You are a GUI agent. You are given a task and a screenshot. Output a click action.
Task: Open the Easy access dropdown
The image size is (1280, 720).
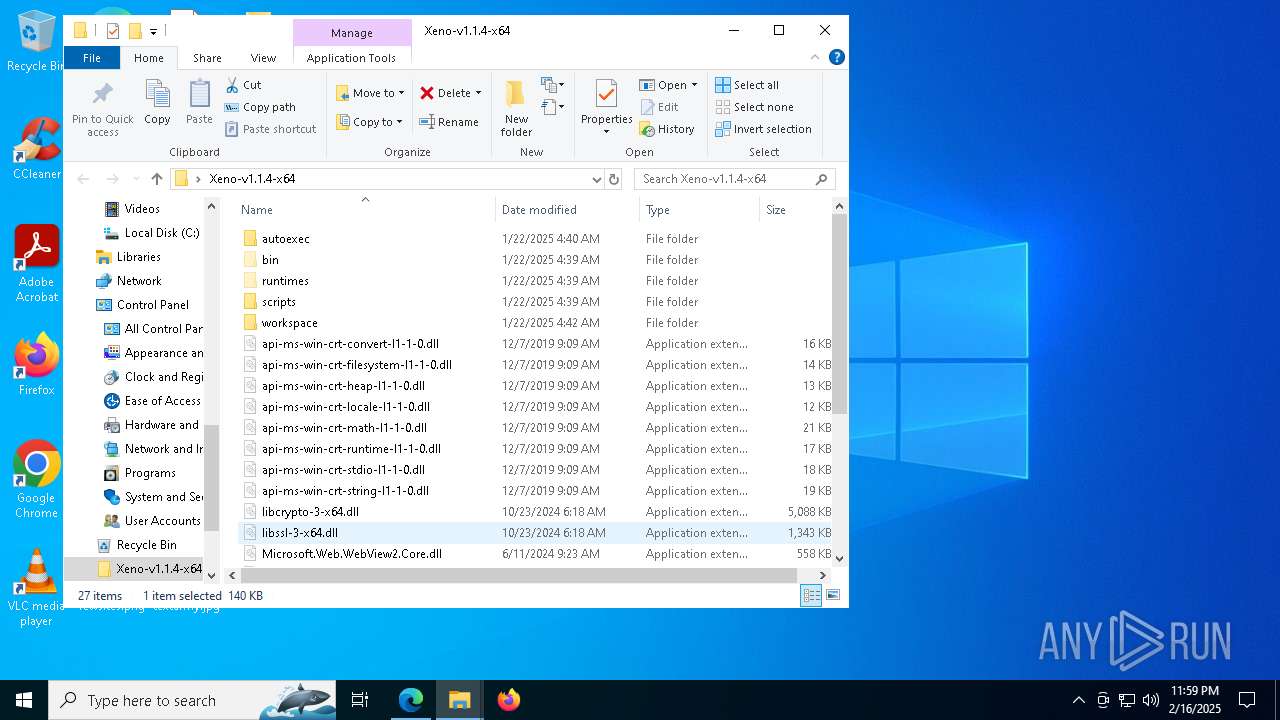553,107
